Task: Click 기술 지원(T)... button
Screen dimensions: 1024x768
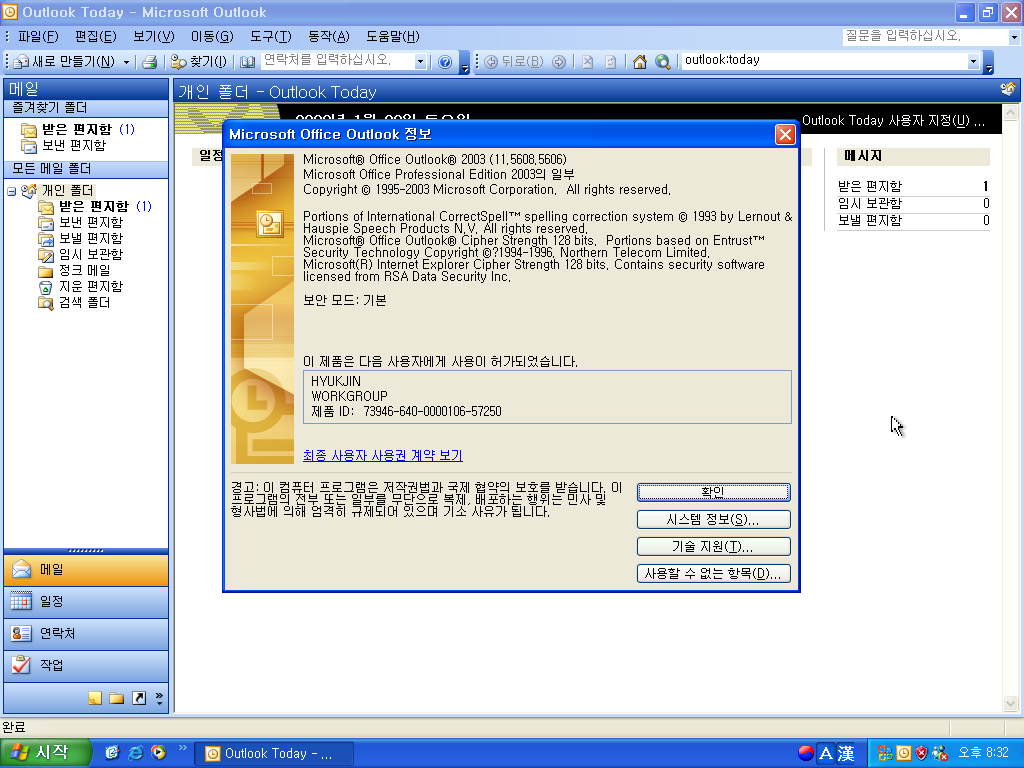Action: (x=713, y=547)
